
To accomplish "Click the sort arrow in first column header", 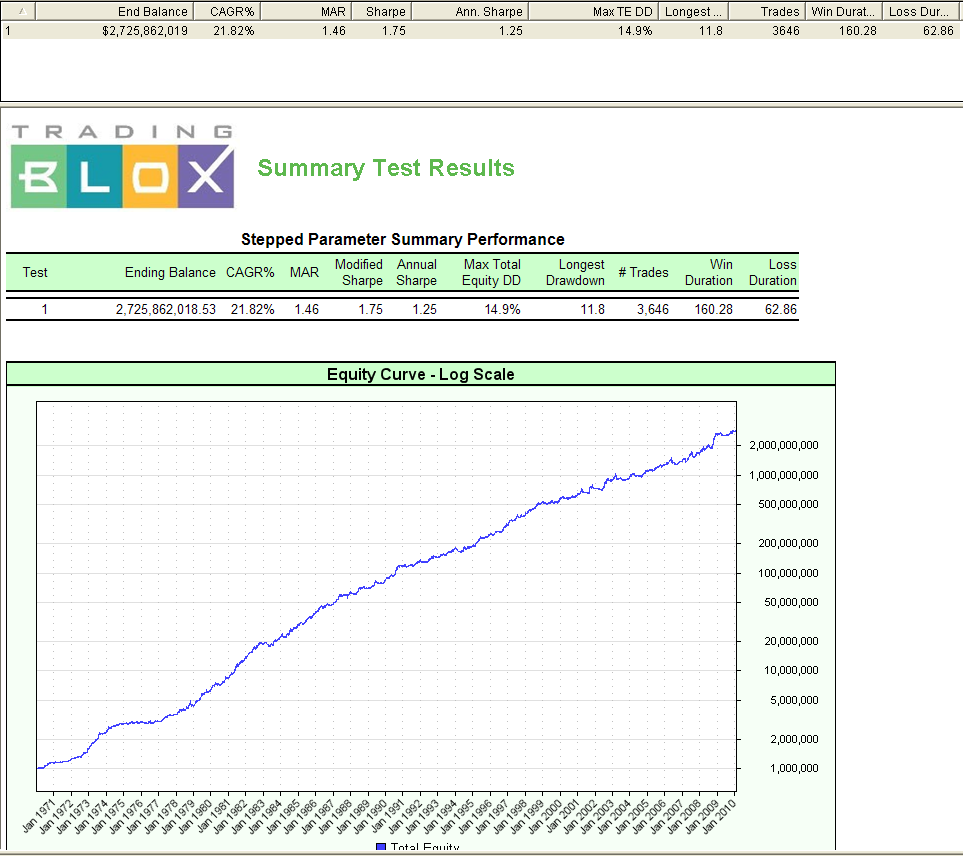I will pos(22,12).
